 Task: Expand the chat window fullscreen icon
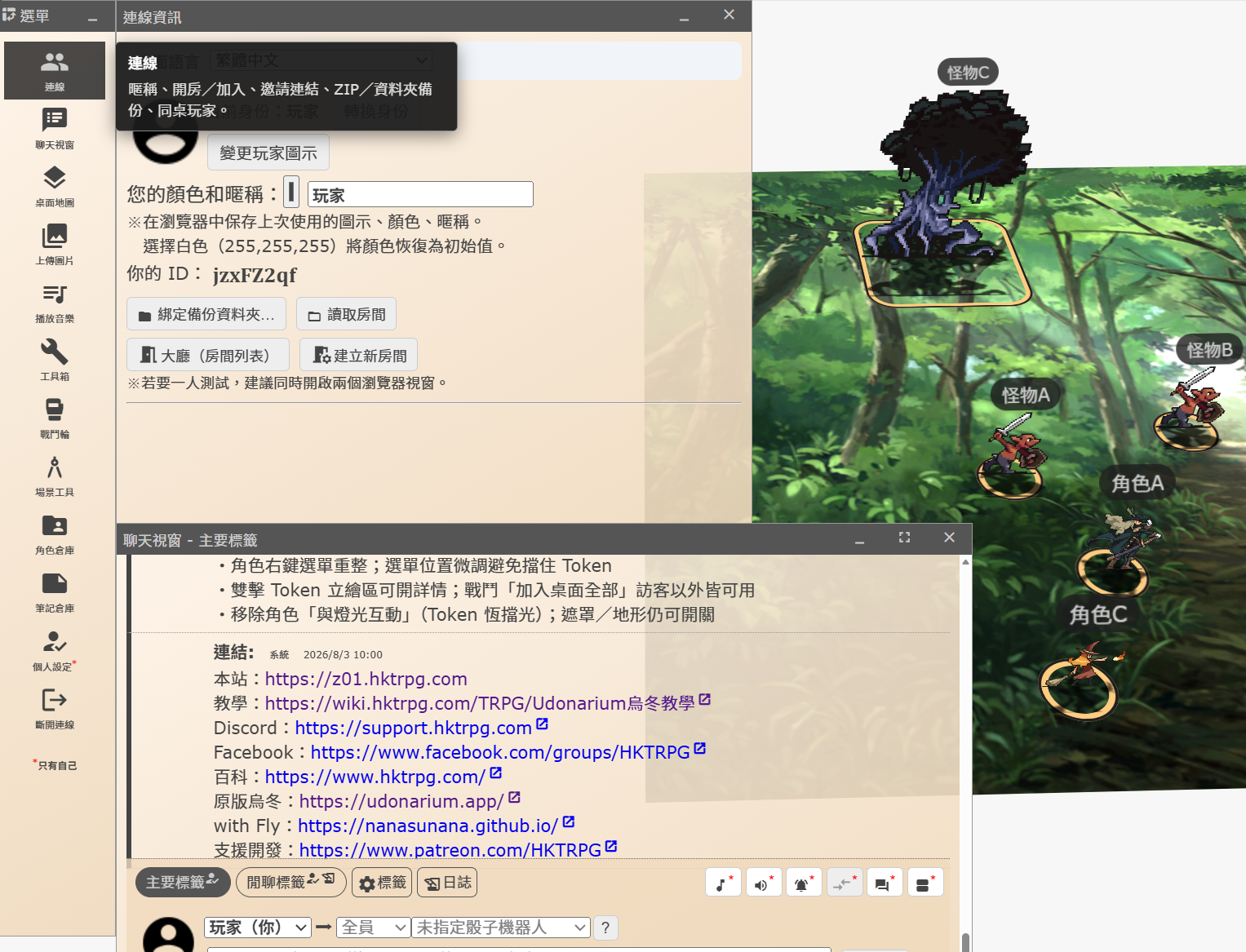[904, 538]
